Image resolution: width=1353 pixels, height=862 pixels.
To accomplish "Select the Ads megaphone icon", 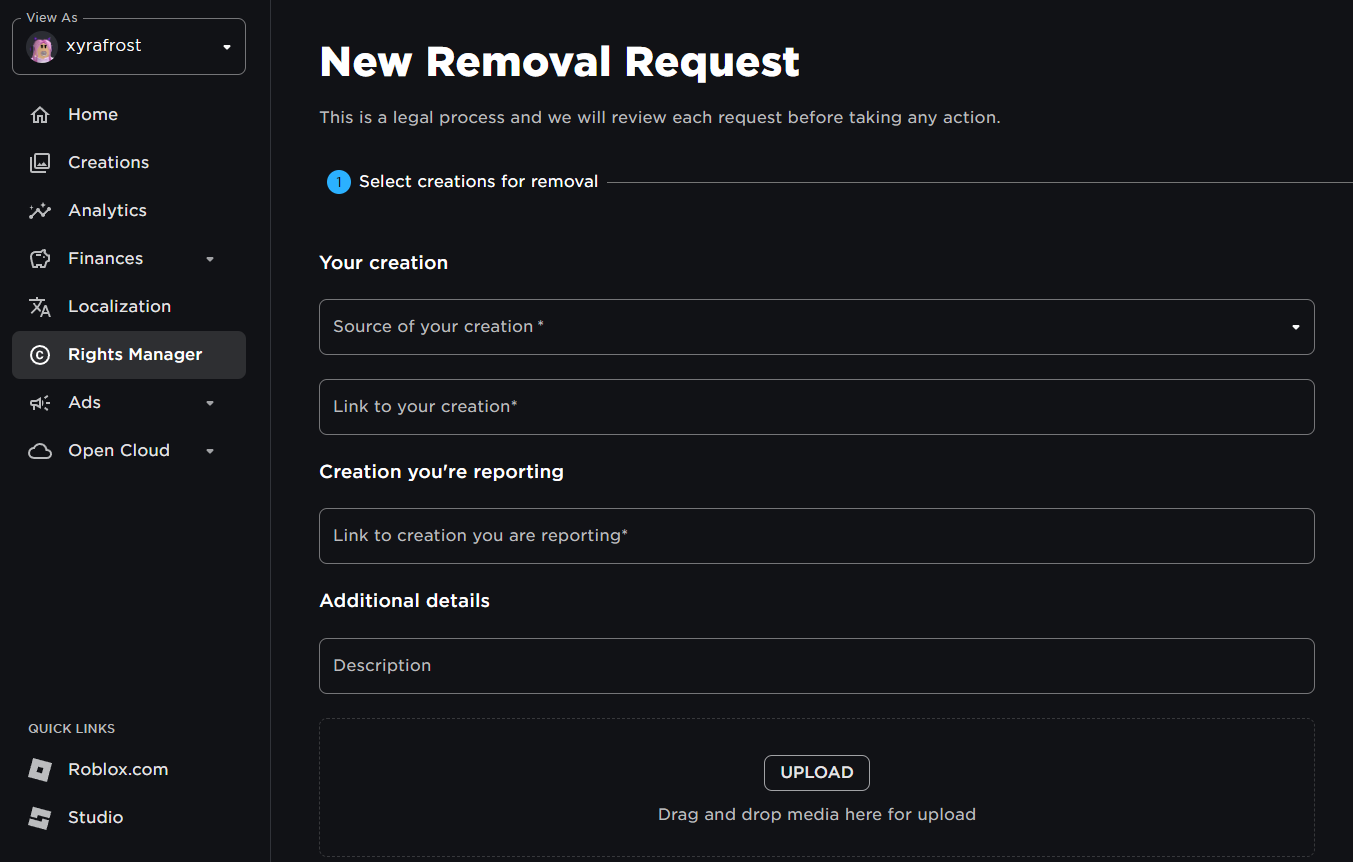I will 40,402.
